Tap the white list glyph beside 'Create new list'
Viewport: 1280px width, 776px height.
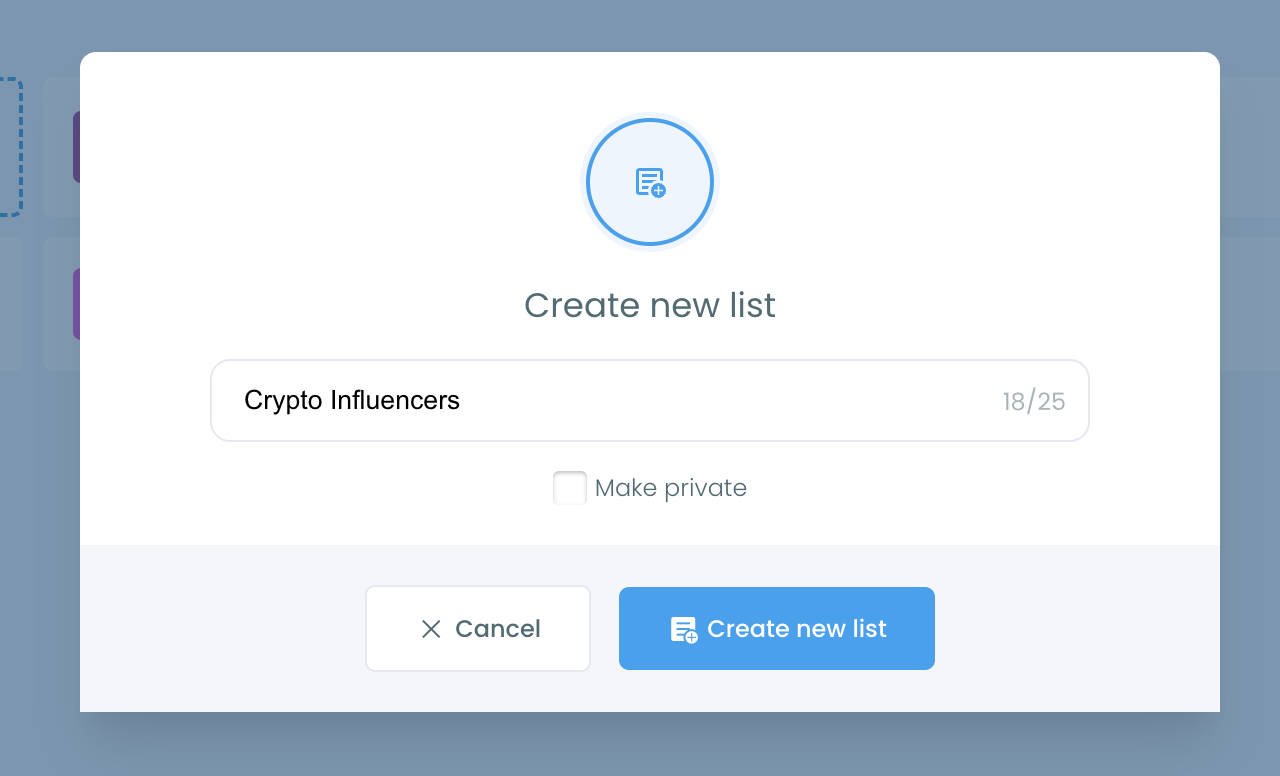point(684,628)
